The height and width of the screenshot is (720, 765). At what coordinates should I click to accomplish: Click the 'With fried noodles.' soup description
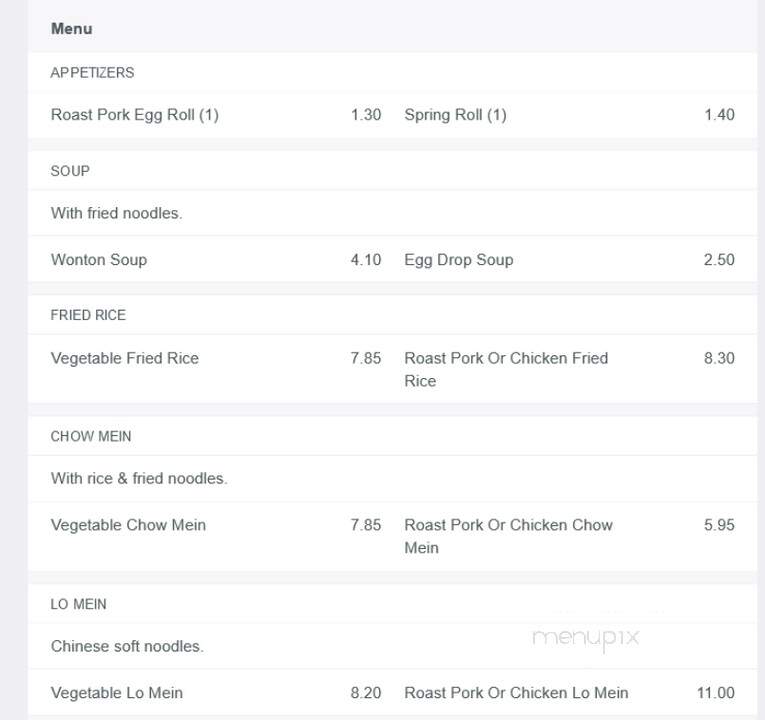point(117,213)
